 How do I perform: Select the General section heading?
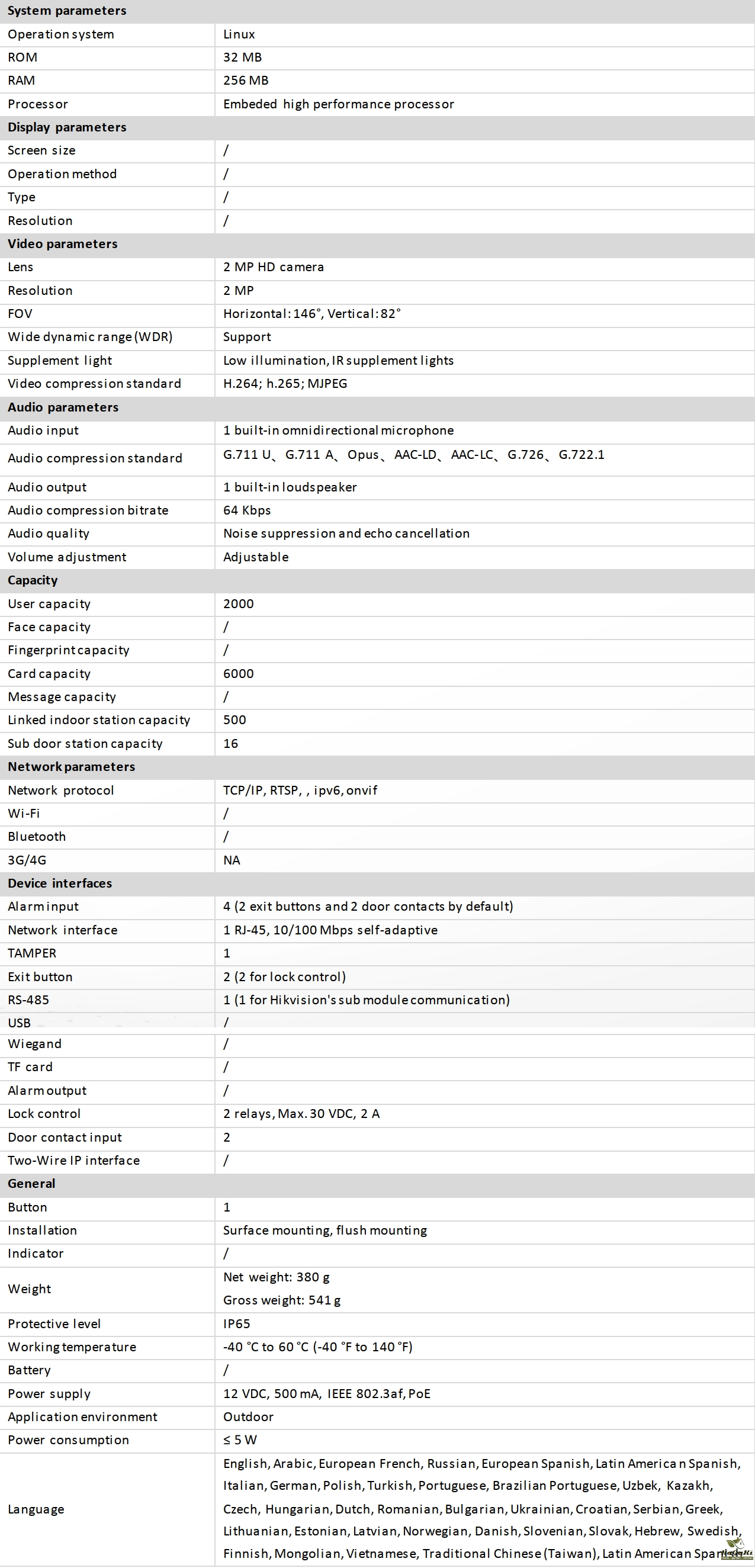coord(31,1183)
